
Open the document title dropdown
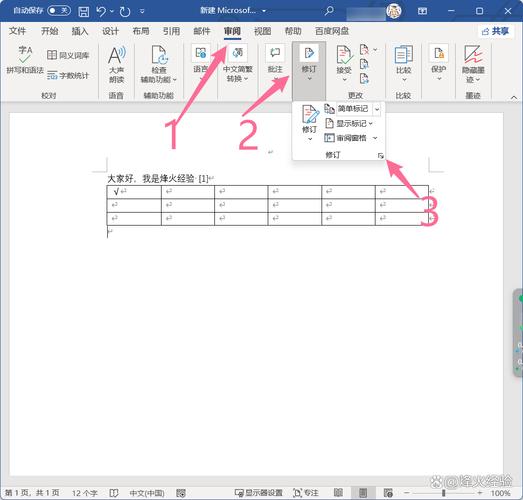click(264, 11)
